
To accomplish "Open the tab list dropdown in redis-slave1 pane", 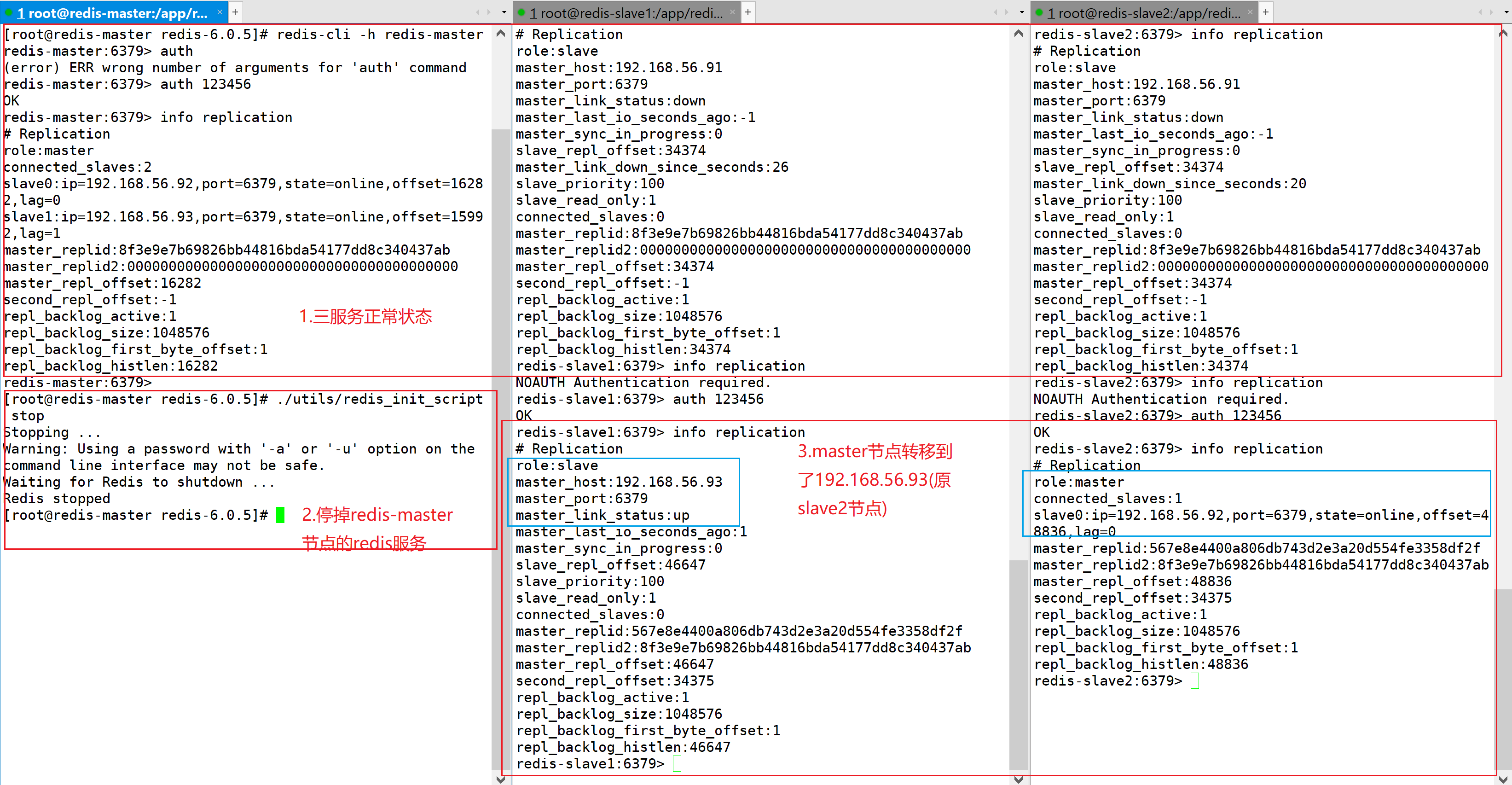I will [1021, 12].
